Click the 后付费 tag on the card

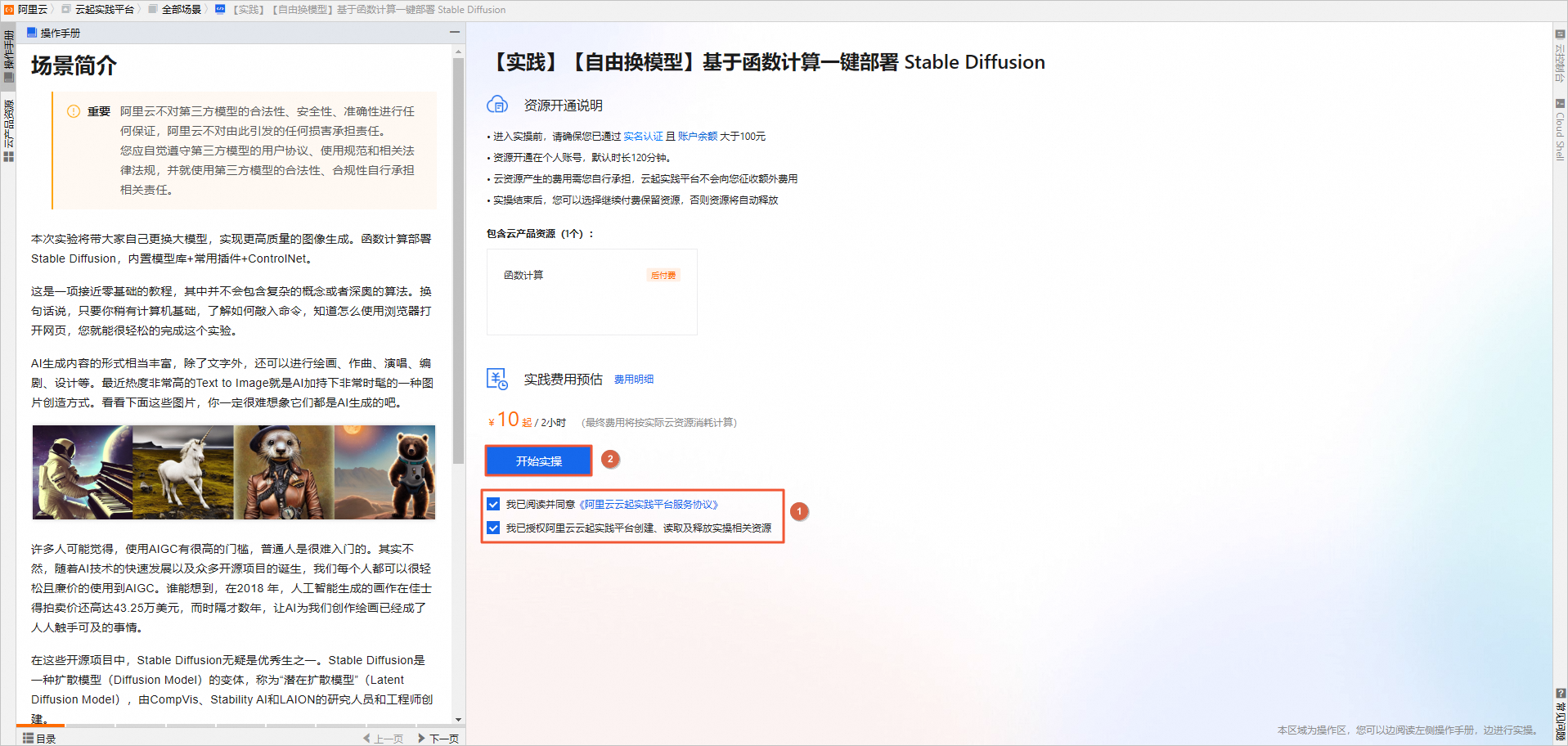point(663,276)
